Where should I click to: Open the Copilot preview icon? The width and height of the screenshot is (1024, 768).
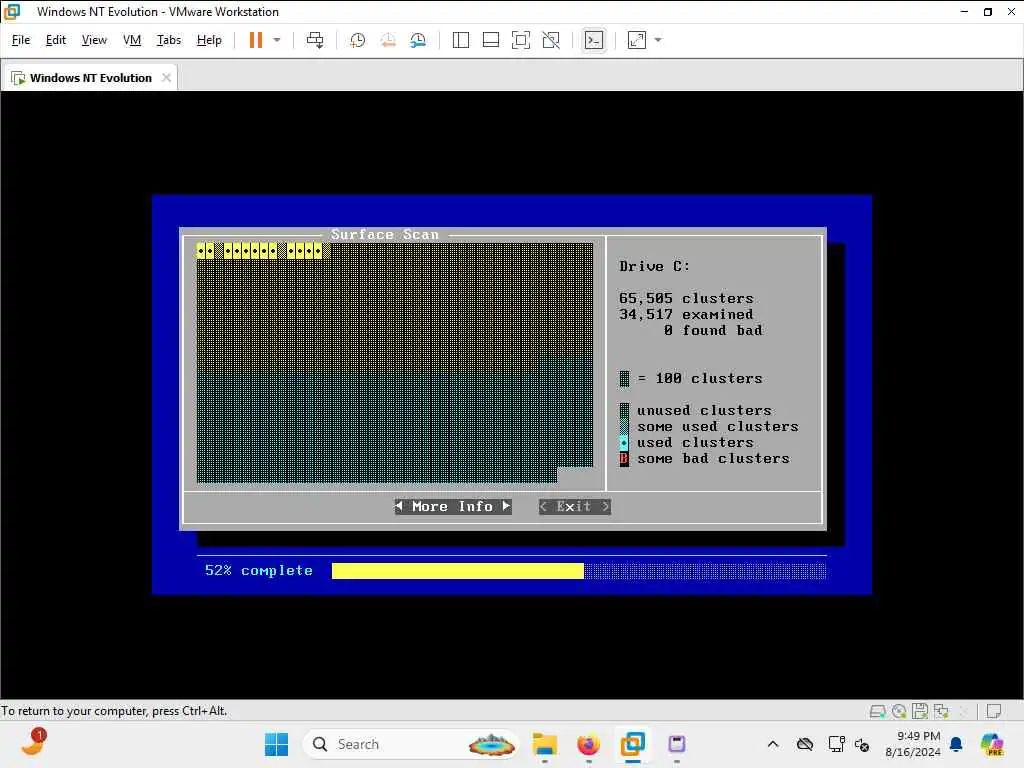point(992,744)
